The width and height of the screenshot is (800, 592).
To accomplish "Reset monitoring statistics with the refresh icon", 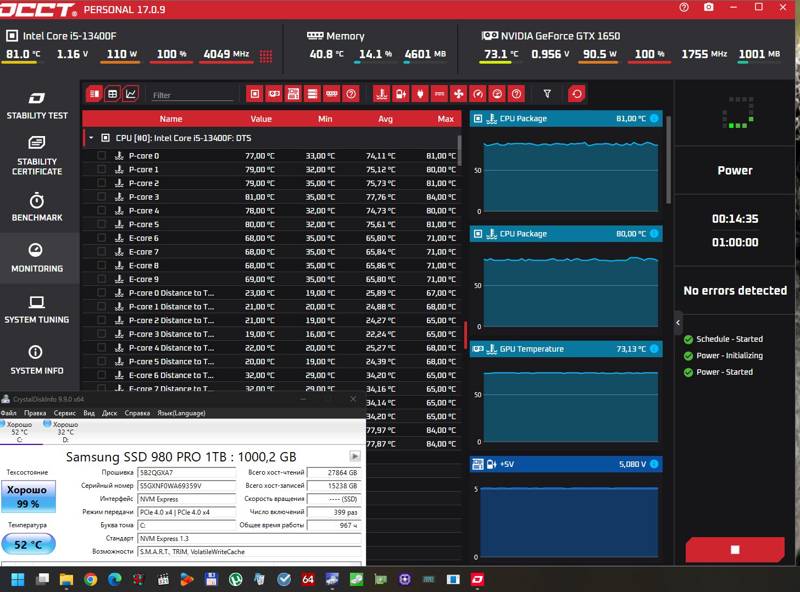I will [x=577, y=94].
